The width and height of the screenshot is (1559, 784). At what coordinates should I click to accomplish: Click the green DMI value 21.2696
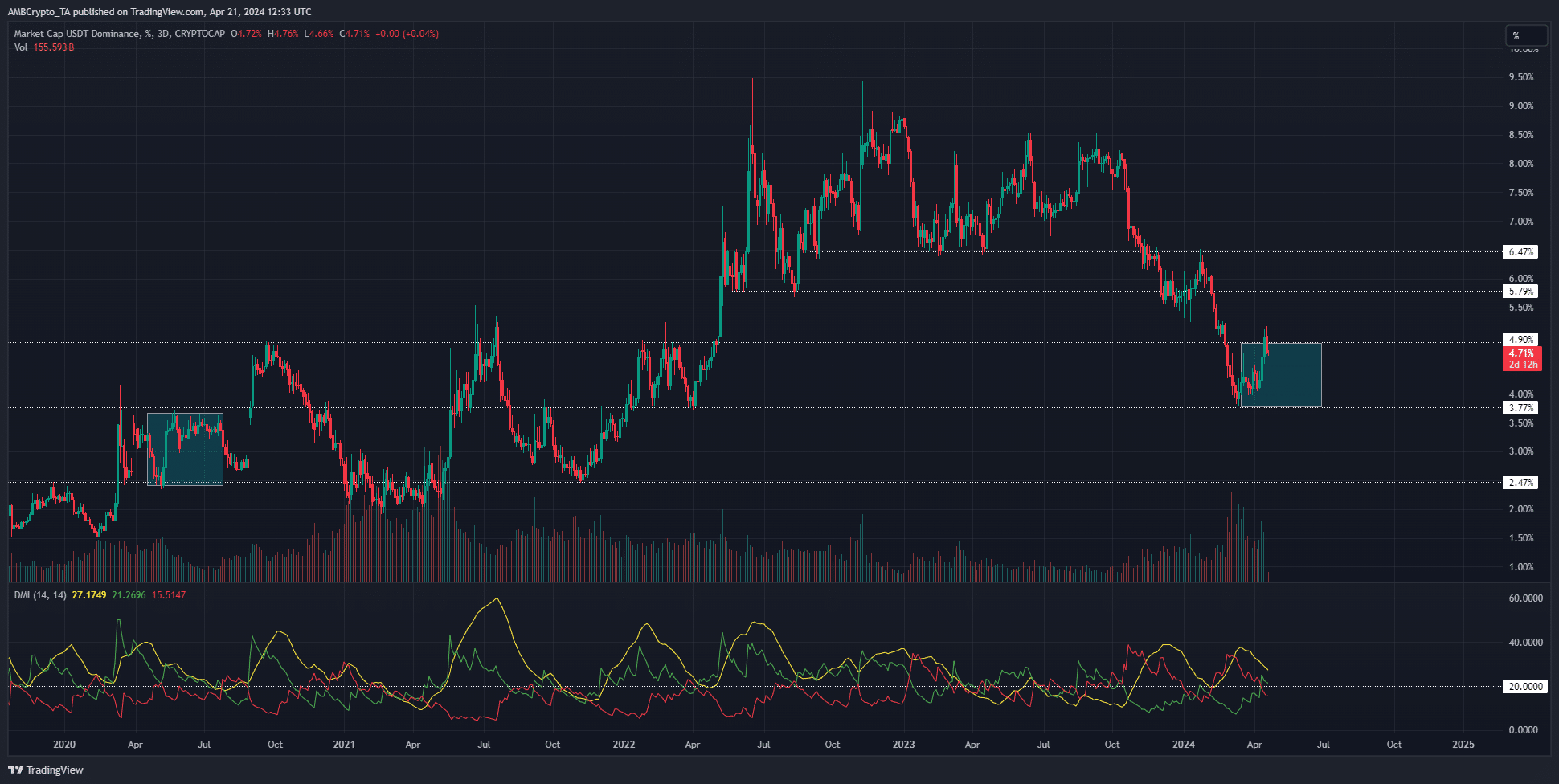pos(129,595)
